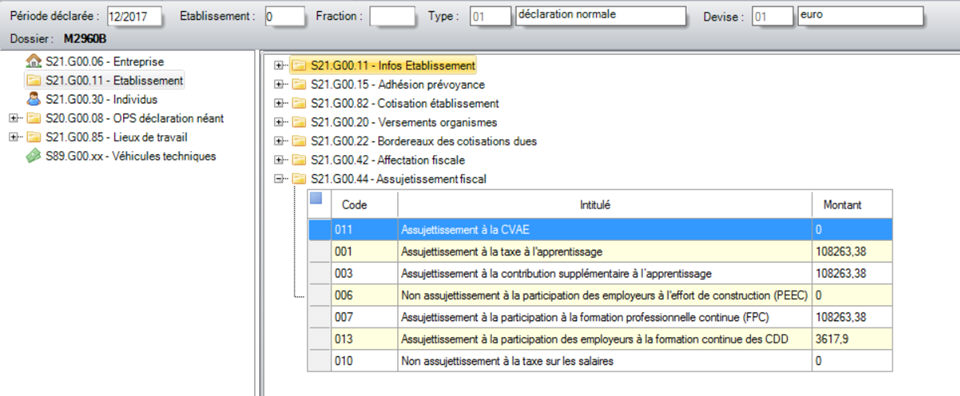This screenshot has width=960, height=396.
Task: Click the Véhicules techniques green icon
Action: click(34, 156)
